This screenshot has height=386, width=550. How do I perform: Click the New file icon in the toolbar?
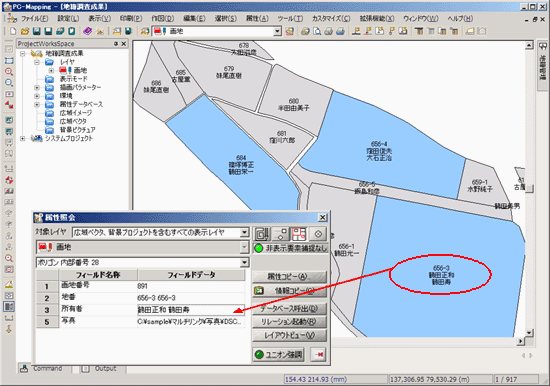[13, 31]
